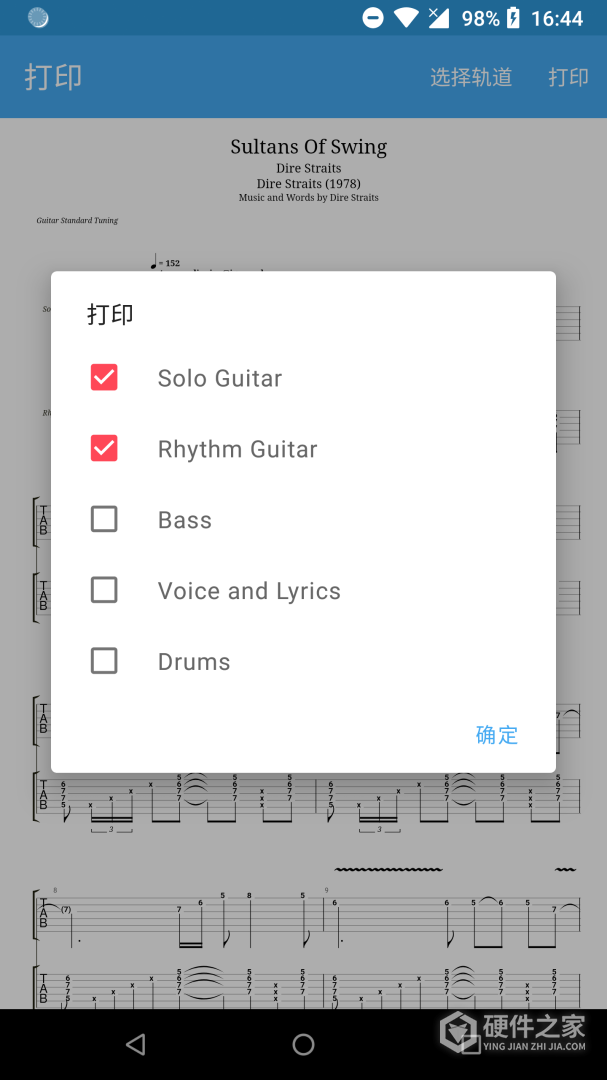Tap 选择轨道 in the top bar

pos(471,77)
